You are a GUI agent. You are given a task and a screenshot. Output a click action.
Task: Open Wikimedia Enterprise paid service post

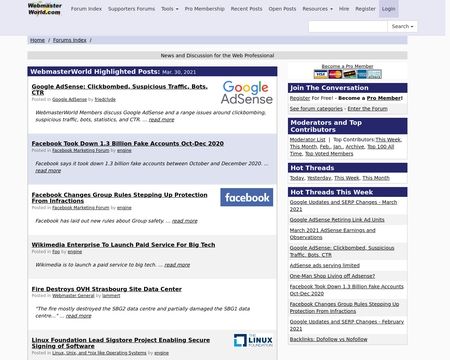(123, 245)
